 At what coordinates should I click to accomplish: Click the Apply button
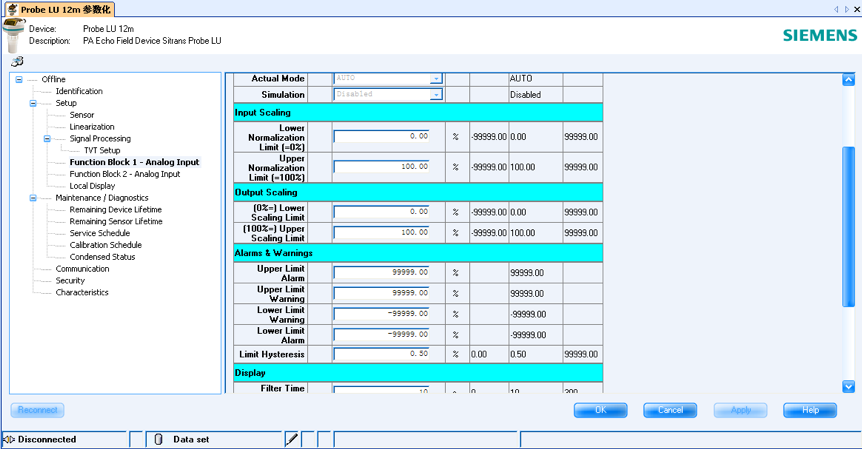point(741,410)
